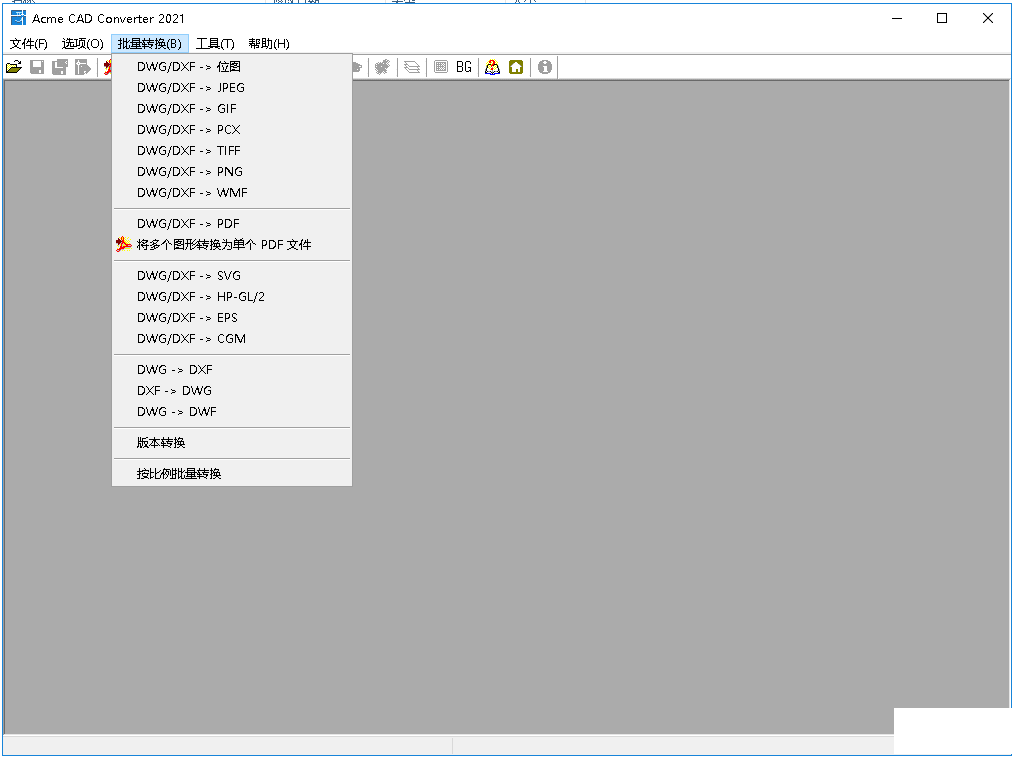
Task: Click the pan/redraw tool icon
Action: point(383,67)
